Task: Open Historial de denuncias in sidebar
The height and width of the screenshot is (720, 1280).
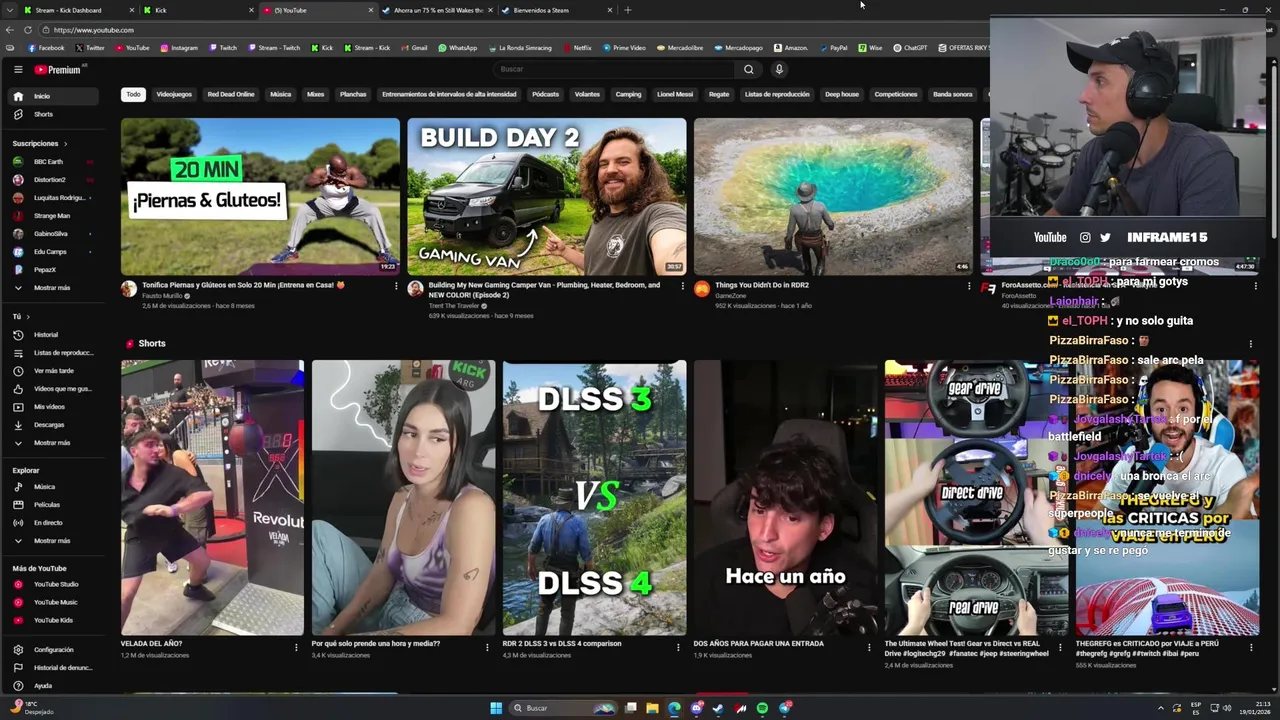Action: tap(55, 667)
